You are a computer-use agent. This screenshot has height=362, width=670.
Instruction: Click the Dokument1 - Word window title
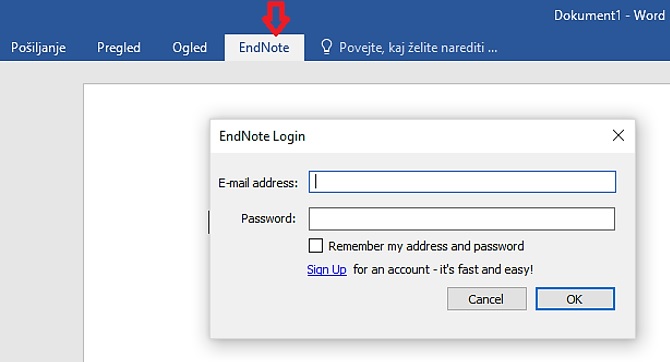click(609, 15)
